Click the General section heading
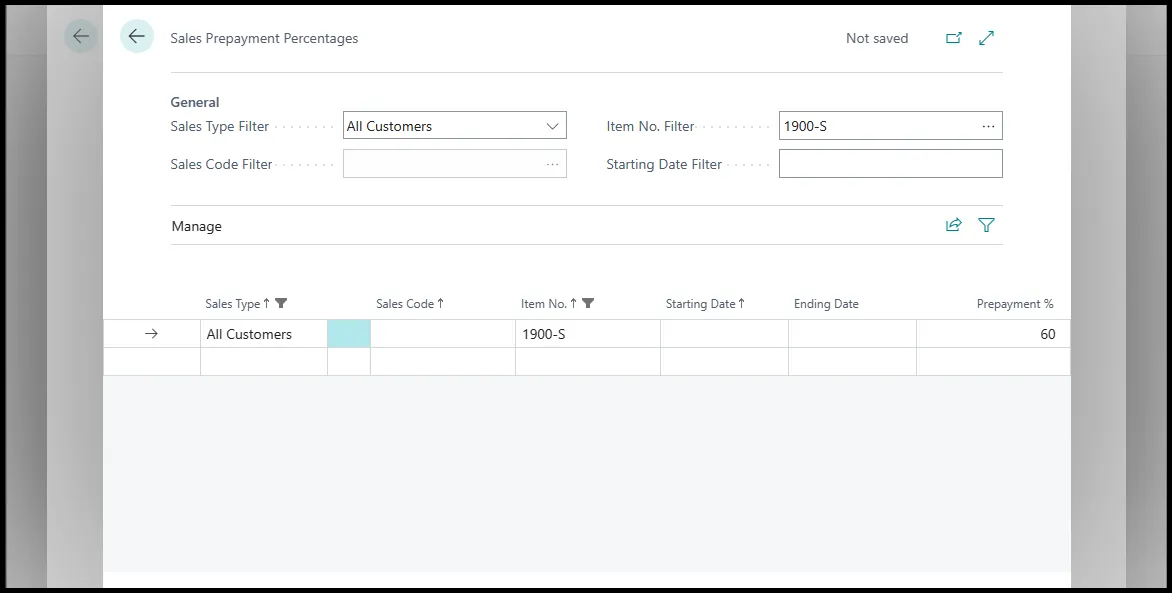Image resolution: width=1172 pixels, height=593 pixels. [x=195, y=102]
